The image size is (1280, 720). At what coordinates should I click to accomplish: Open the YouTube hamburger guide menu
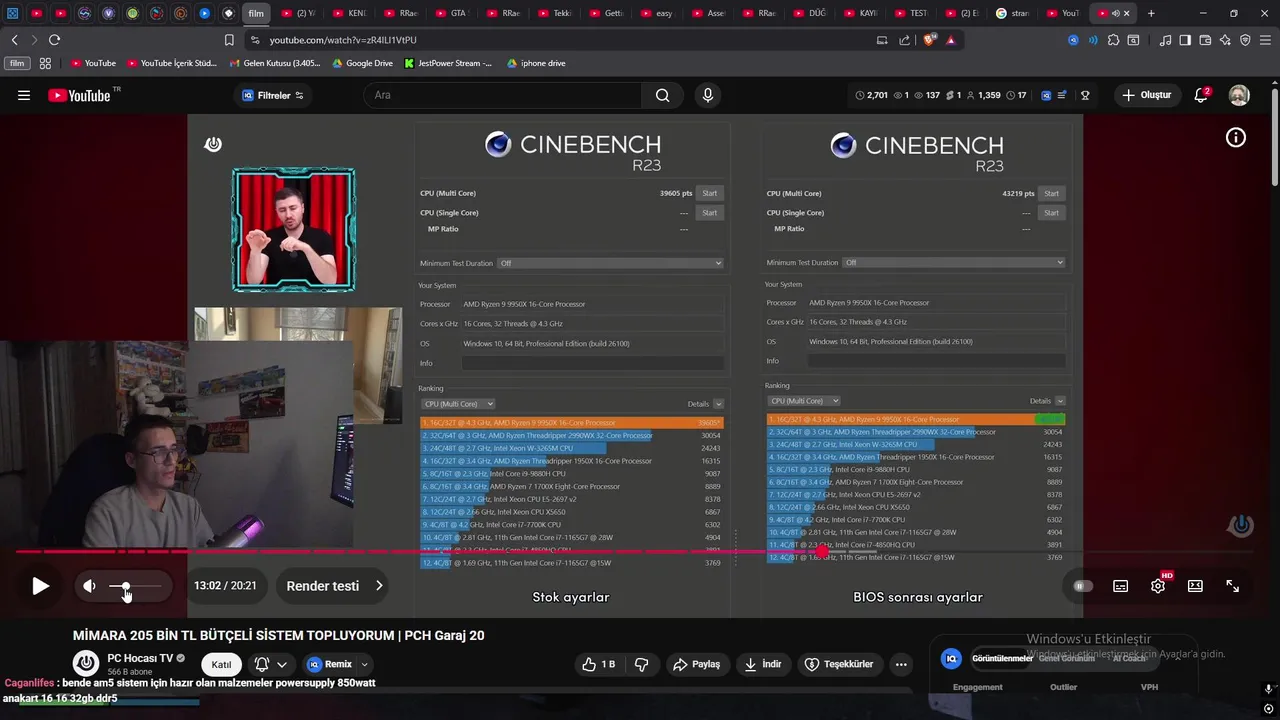(x=24, y=95)
